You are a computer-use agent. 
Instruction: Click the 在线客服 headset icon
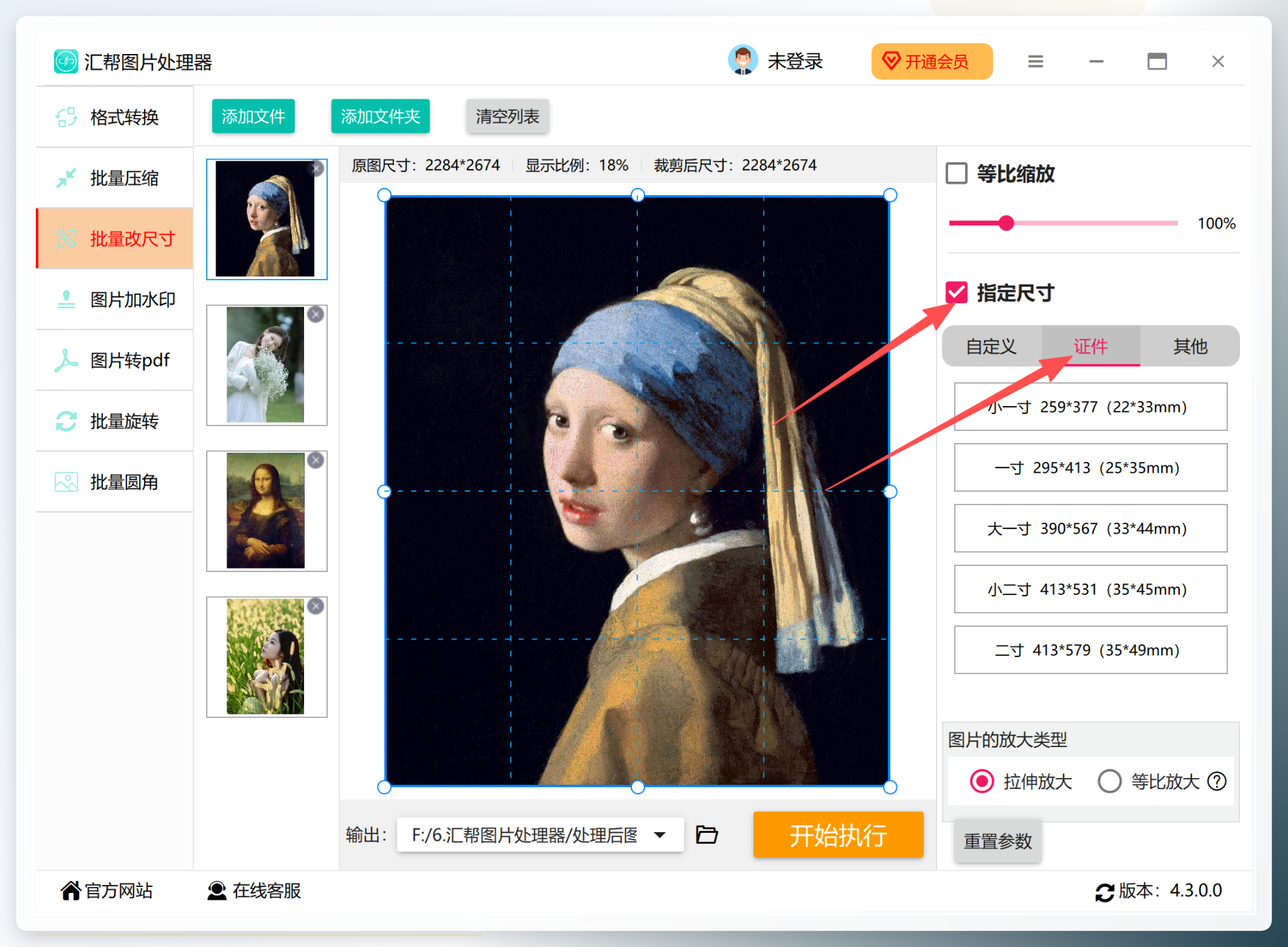tap(217, 891)
